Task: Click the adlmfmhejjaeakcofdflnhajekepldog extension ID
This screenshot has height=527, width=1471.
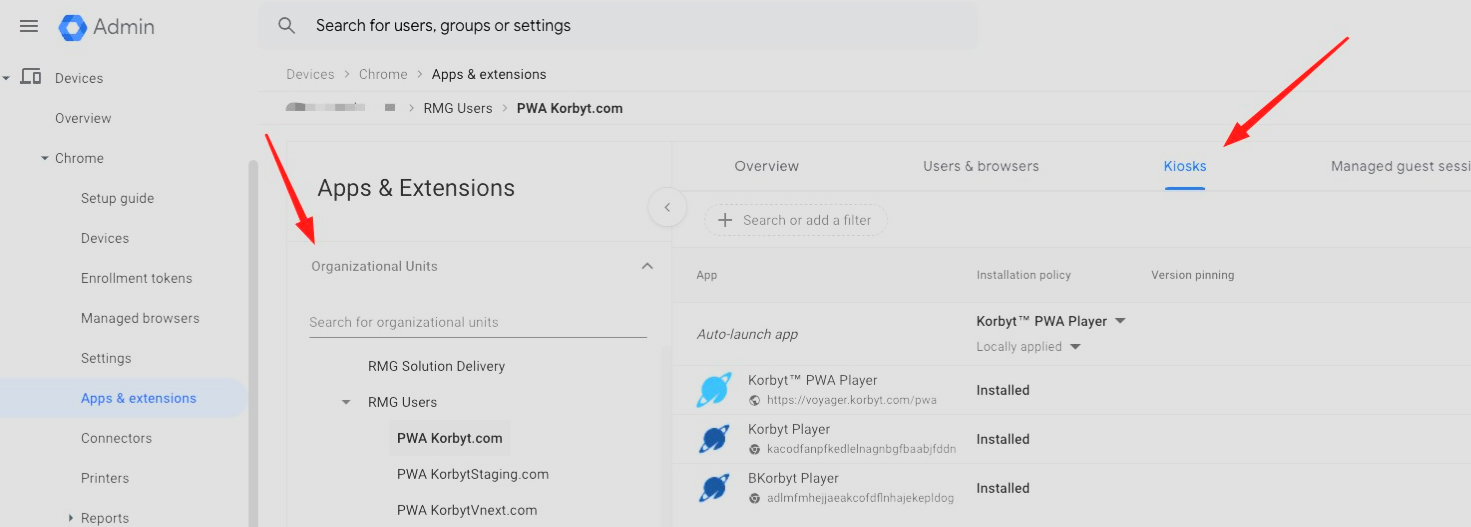Action: click(860, 498)
